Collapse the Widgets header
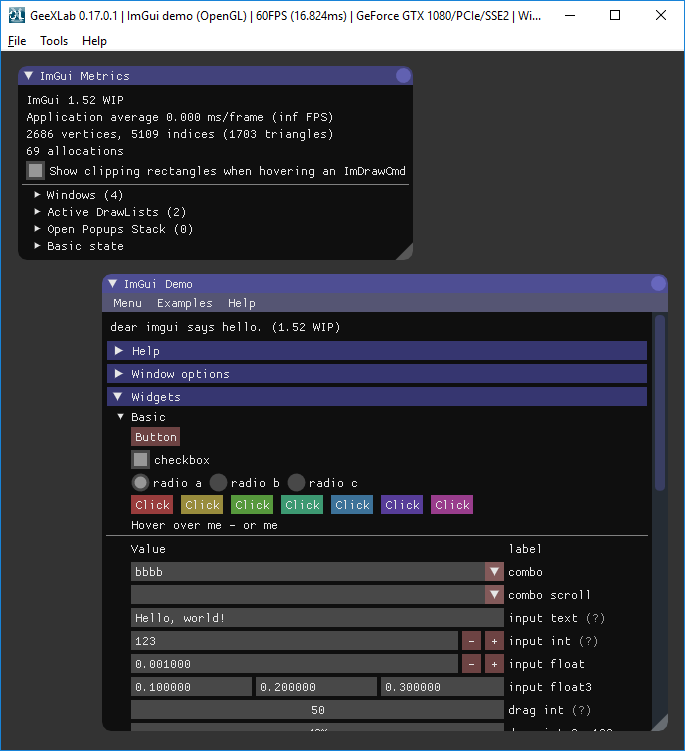Screen dimensions: 685x751 tap(377, 397)
